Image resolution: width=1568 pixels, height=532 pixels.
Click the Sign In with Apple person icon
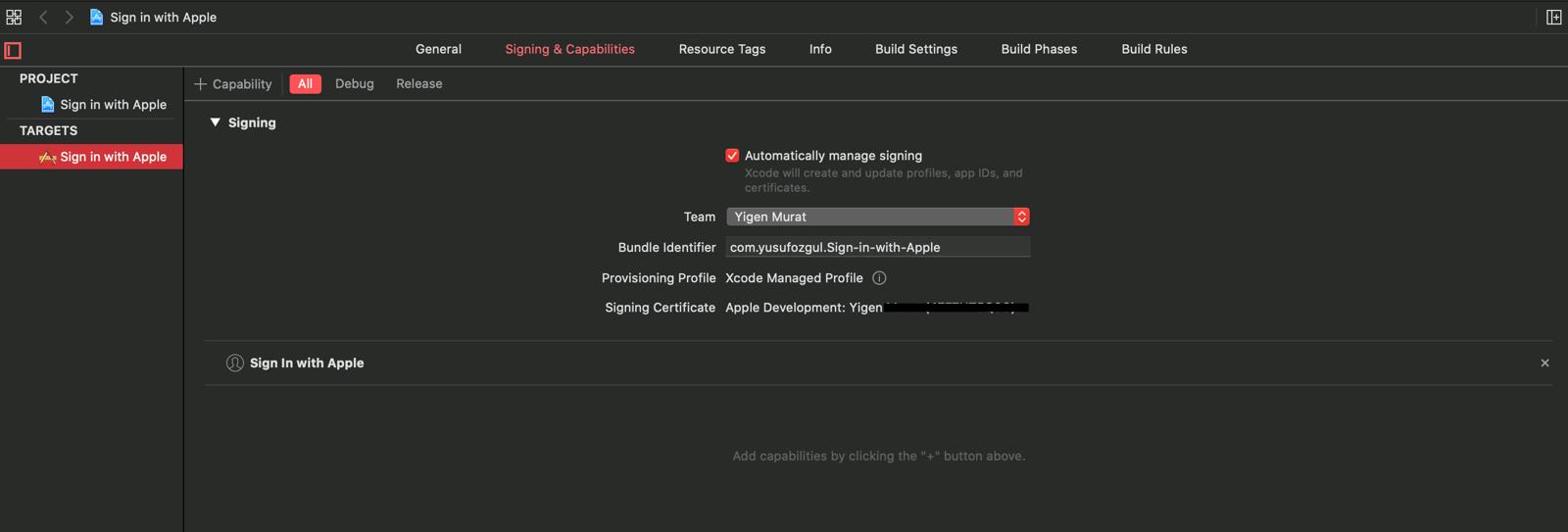235,363
